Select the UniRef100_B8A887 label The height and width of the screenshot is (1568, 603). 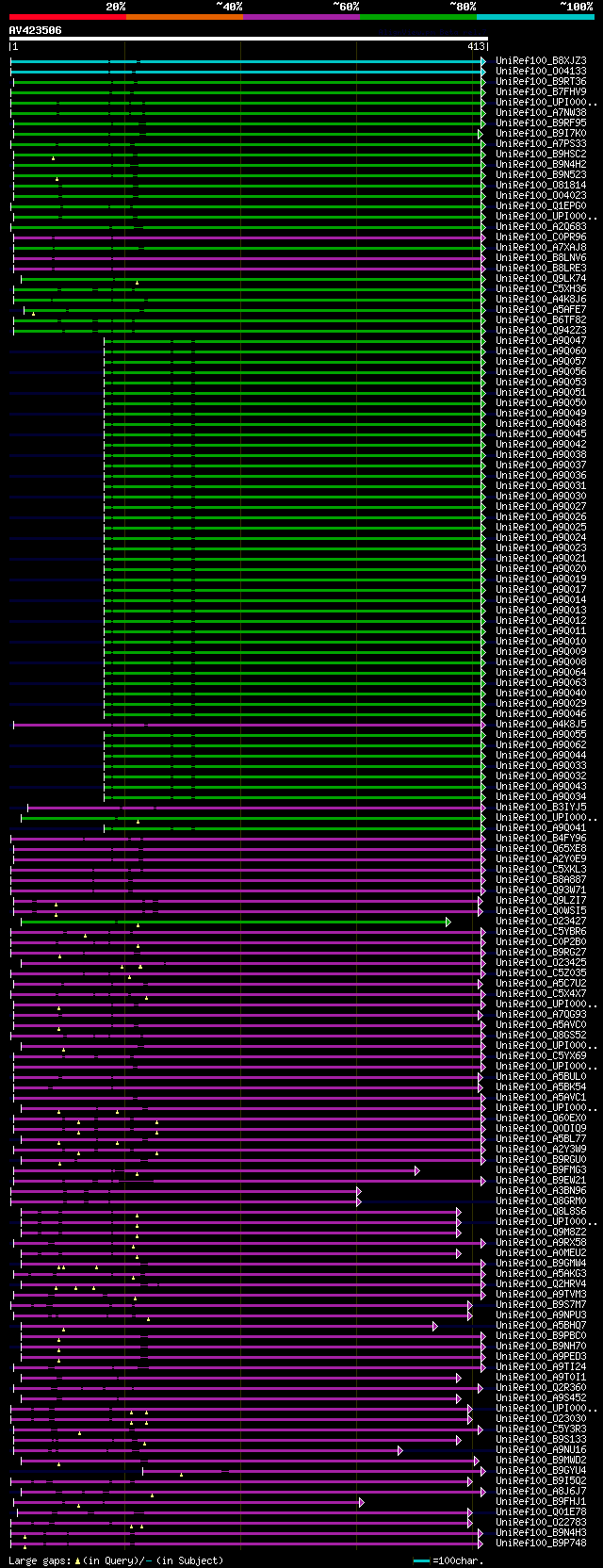click(541, 879)
